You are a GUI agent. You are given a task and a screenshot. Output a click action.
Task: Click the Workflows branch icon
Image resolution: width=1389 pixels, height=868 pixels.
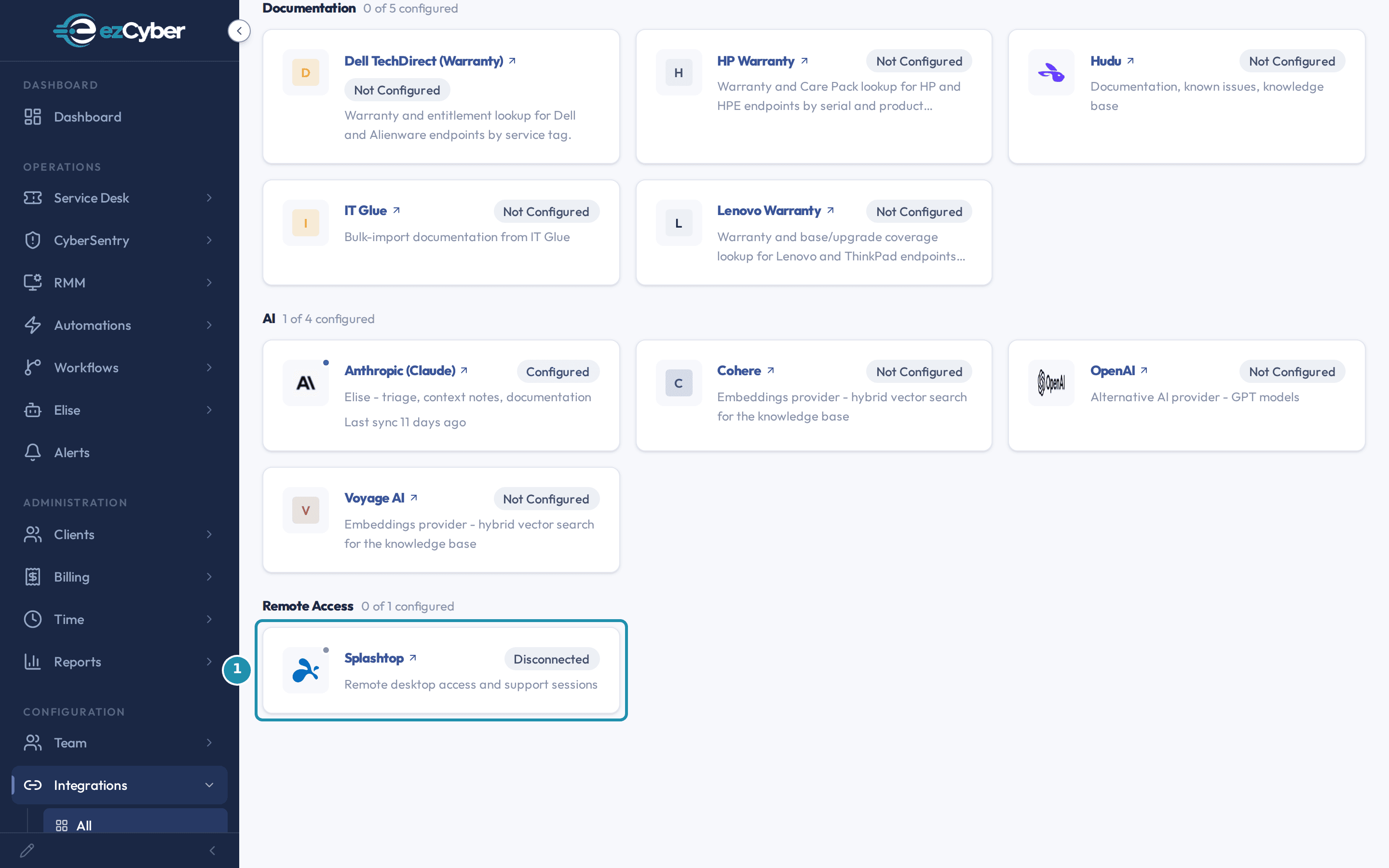point(33,367)
